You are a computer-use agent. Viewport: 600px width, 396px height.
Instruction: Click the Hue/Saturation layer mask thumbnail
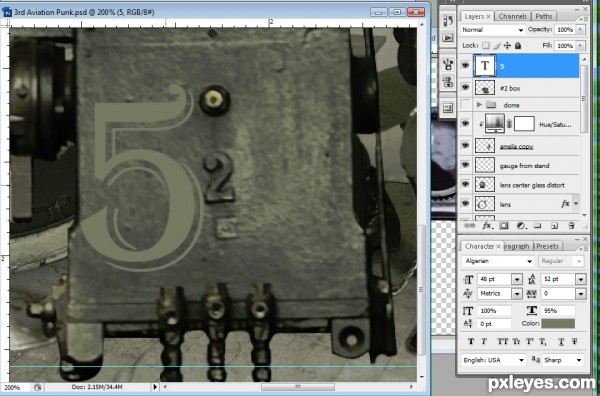[x=524, y=124]
